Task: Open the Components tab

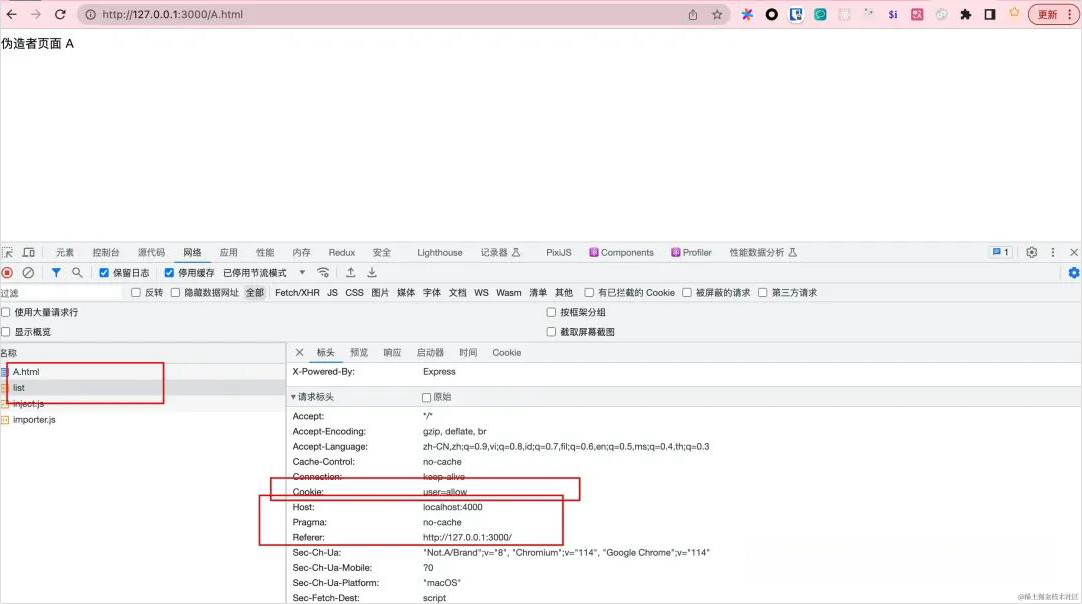Action: click(621, 253)
